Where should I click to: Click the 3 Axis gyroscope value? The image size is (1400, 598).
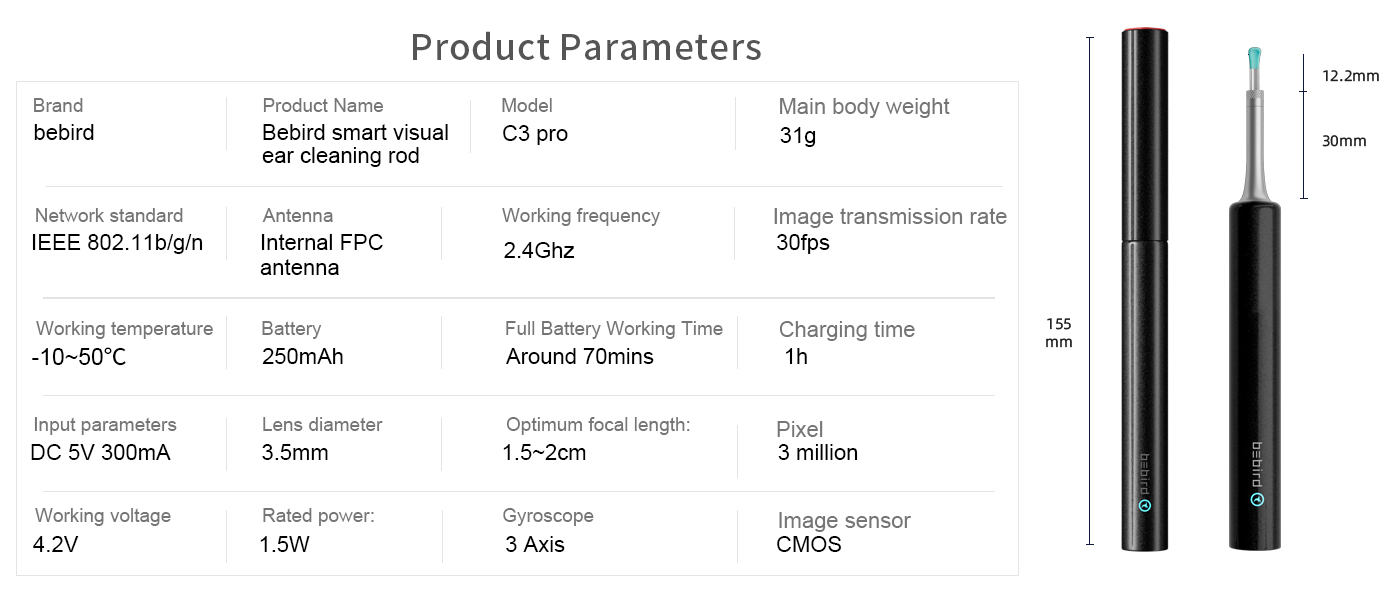tap(534, 545)
